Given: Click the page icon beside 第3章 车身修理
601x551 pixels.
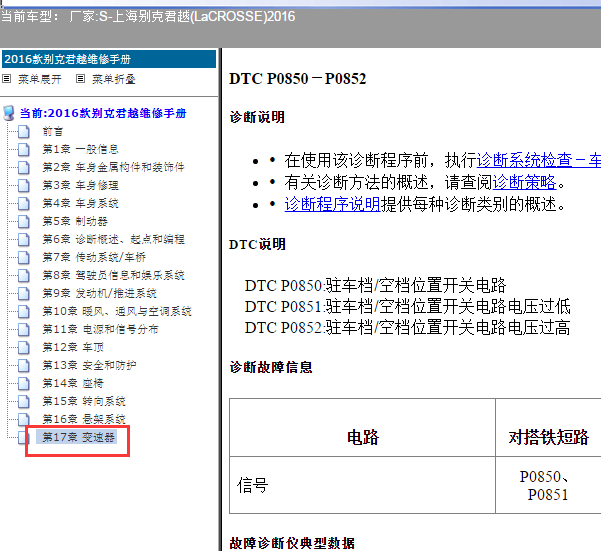Looking at the screenshot, I should 24,185.
